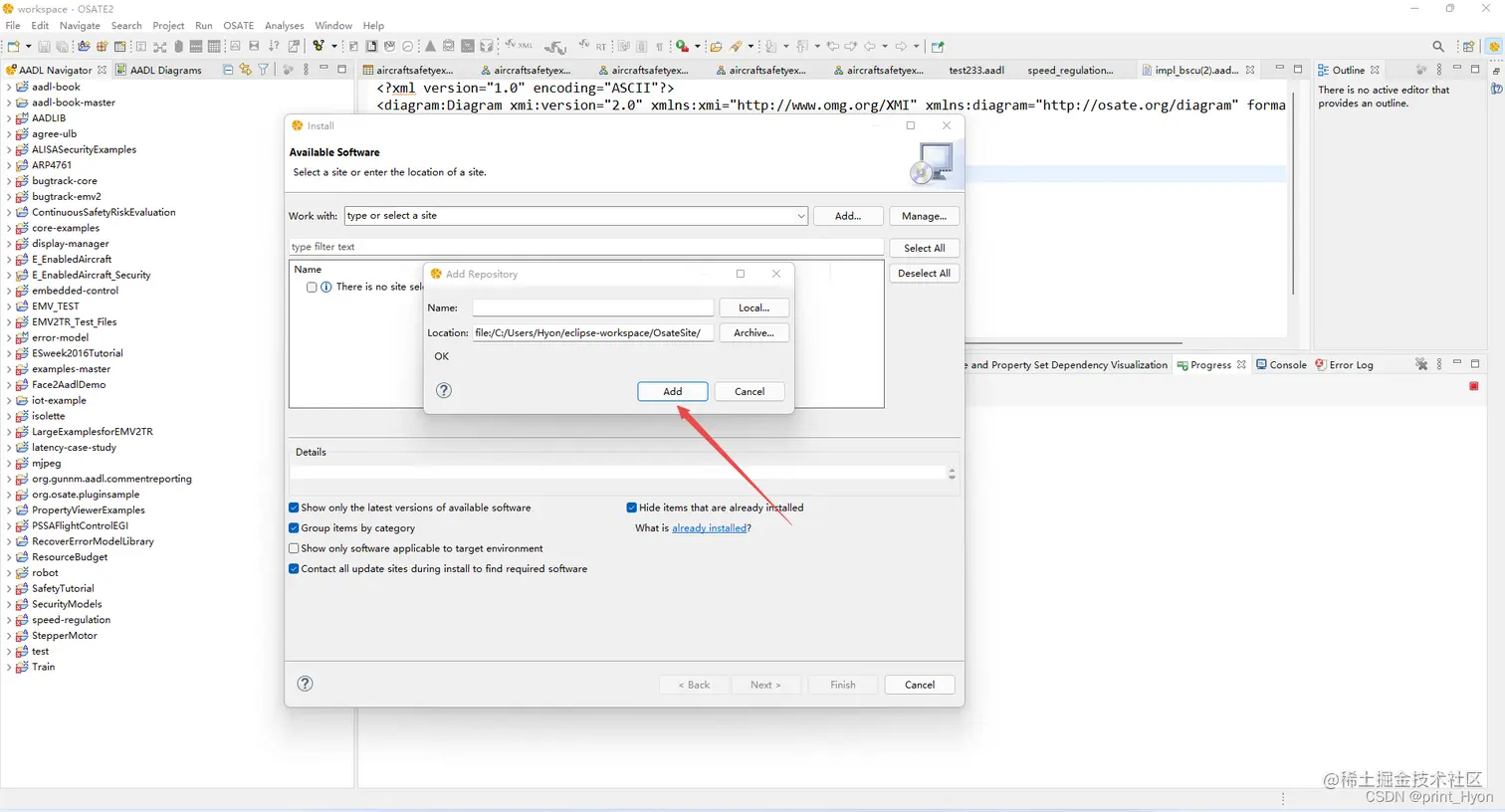
Task: Open the New wizard dropdown arrow
Action: point(28,46)
